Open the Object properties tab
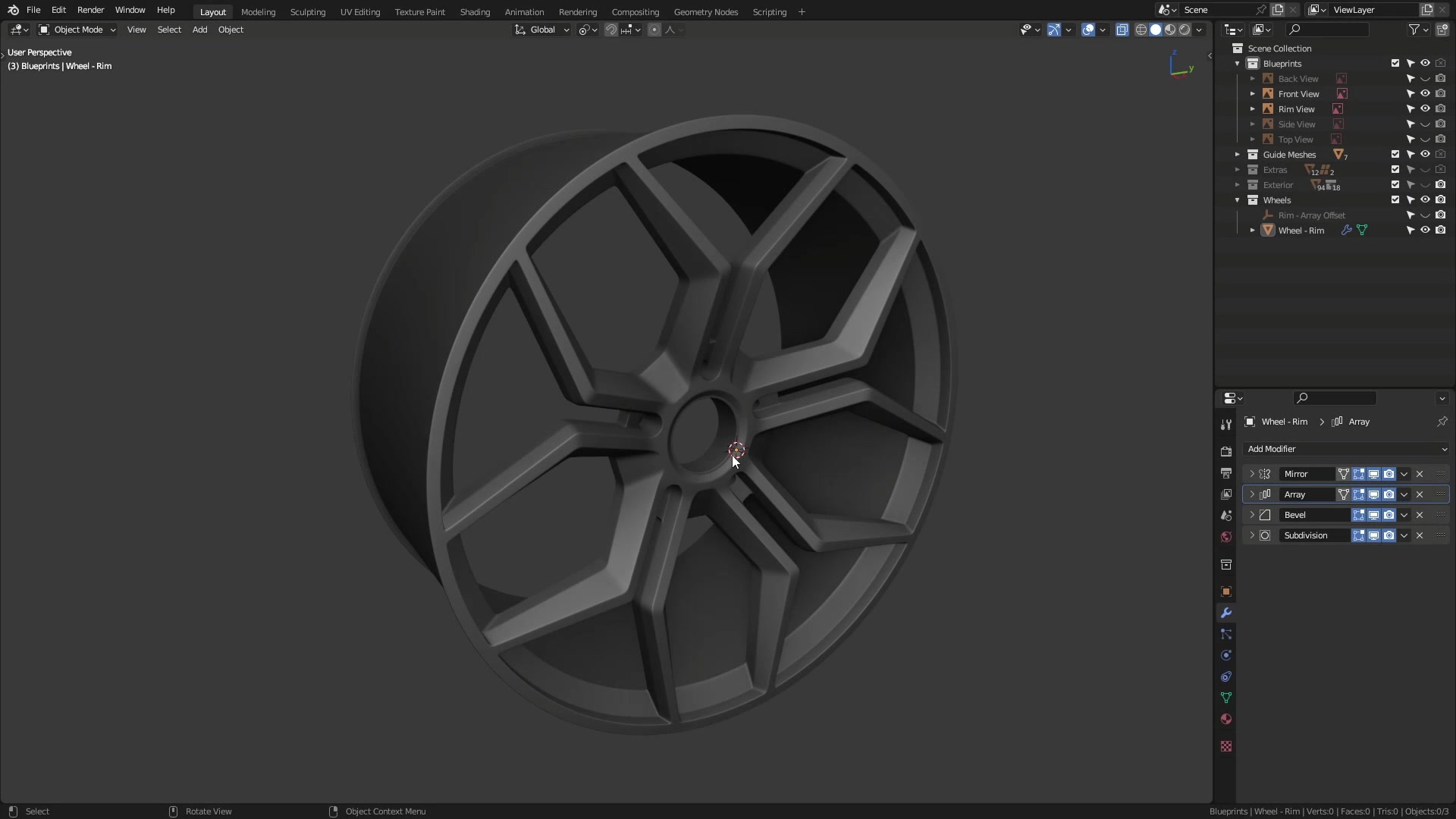1456x819 pixels. 1225,591
